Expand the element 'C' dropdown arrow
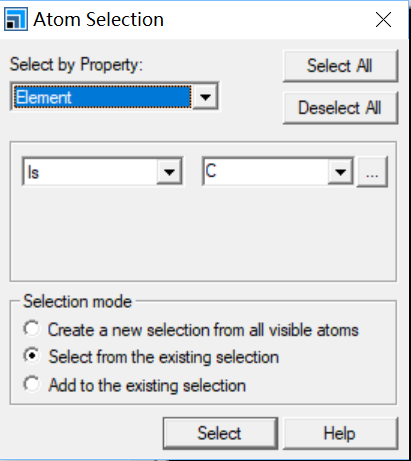411x461 pixels. [340, 172]
